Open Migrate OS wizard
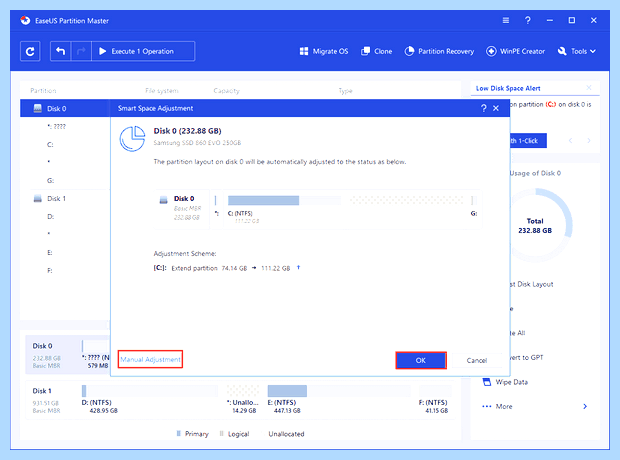The width and height of the screenshot is (620, 460). pyautogui.click(x=324, y=51)
